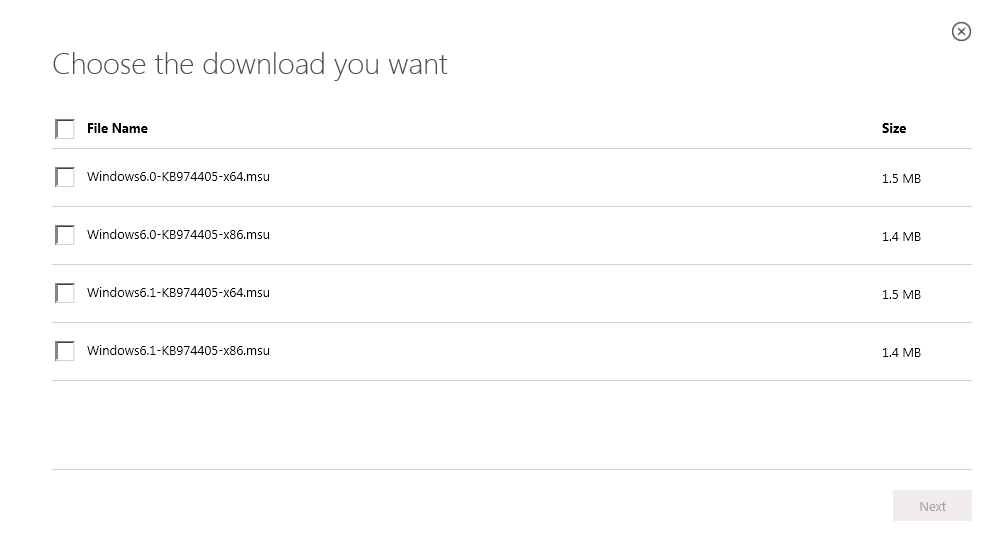Click the 1.4 MB size for Windows6.1 x86
The height and width of the screenshot is (534, 996).
coord(901,353)
